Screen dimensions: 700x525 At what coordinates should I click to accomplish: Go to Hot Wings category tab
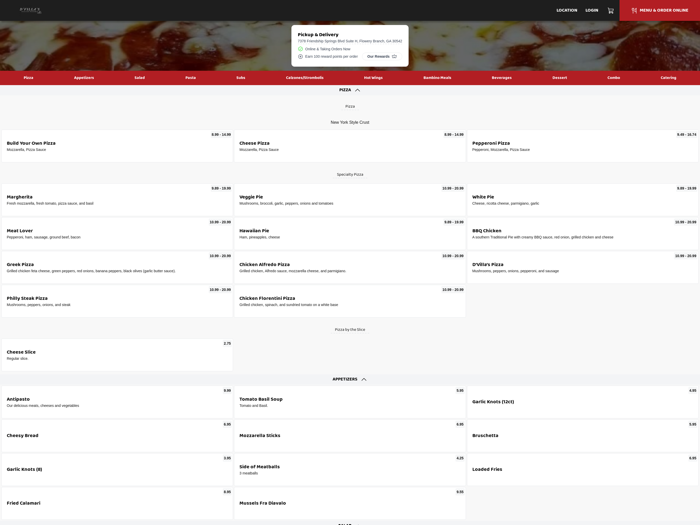[x=373, y=78]
